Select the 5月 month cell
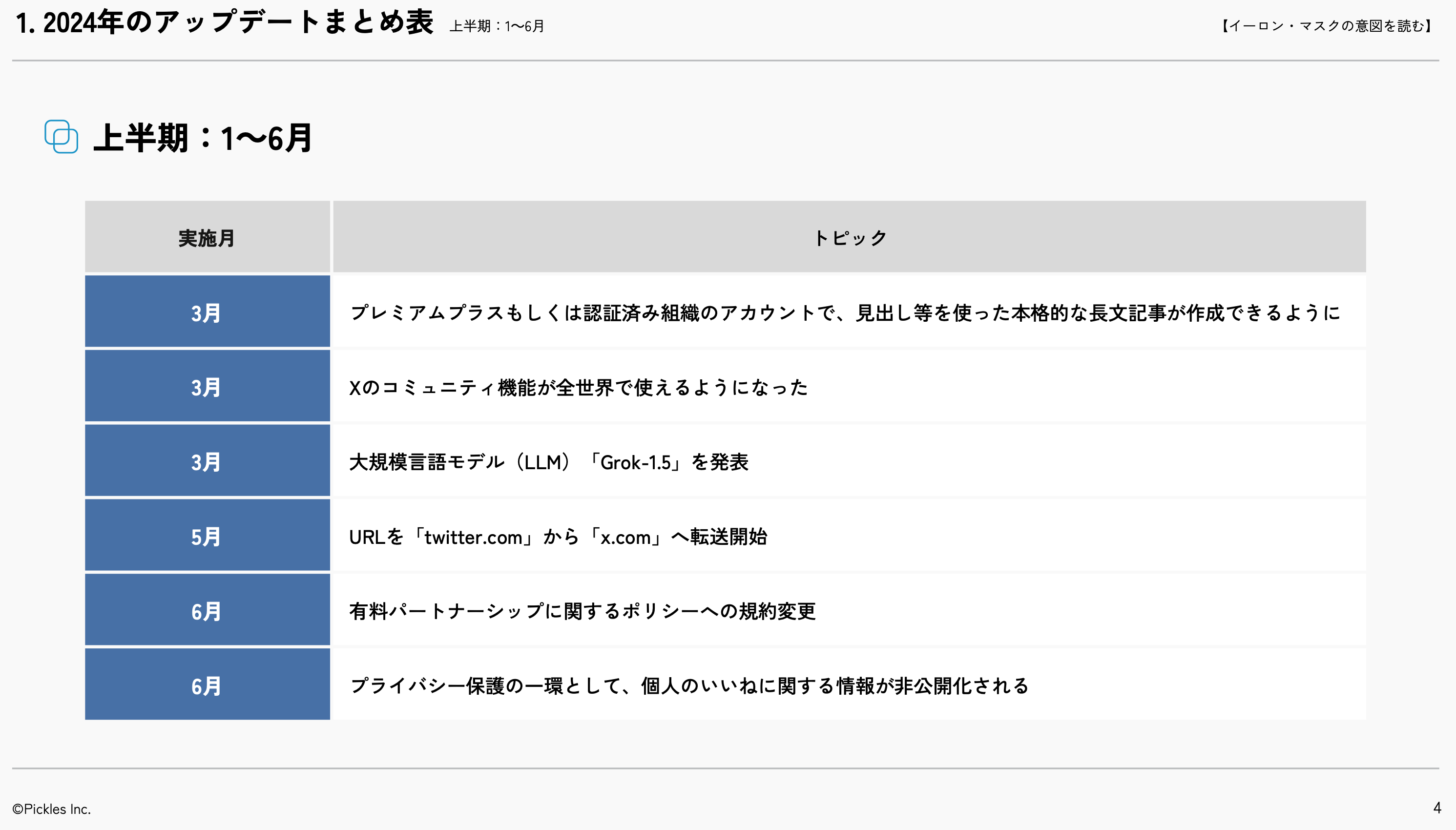The width and height of the screenshot is (1456, 830). pyautogui.click(x=208, y=535)
